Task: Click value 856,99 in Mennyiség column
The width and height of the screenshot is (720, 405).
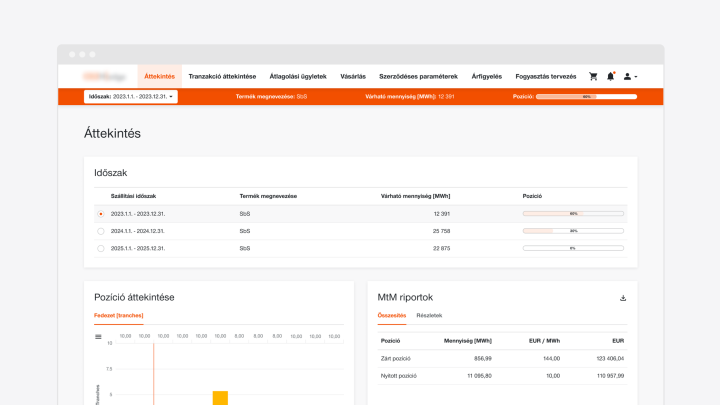Action: pyautogui.click(x=483, y=359)
